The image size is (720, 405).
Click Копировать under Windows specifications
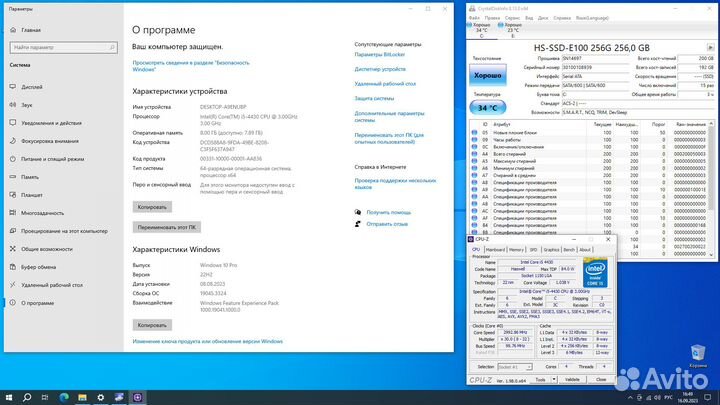(x=152, y=325)
